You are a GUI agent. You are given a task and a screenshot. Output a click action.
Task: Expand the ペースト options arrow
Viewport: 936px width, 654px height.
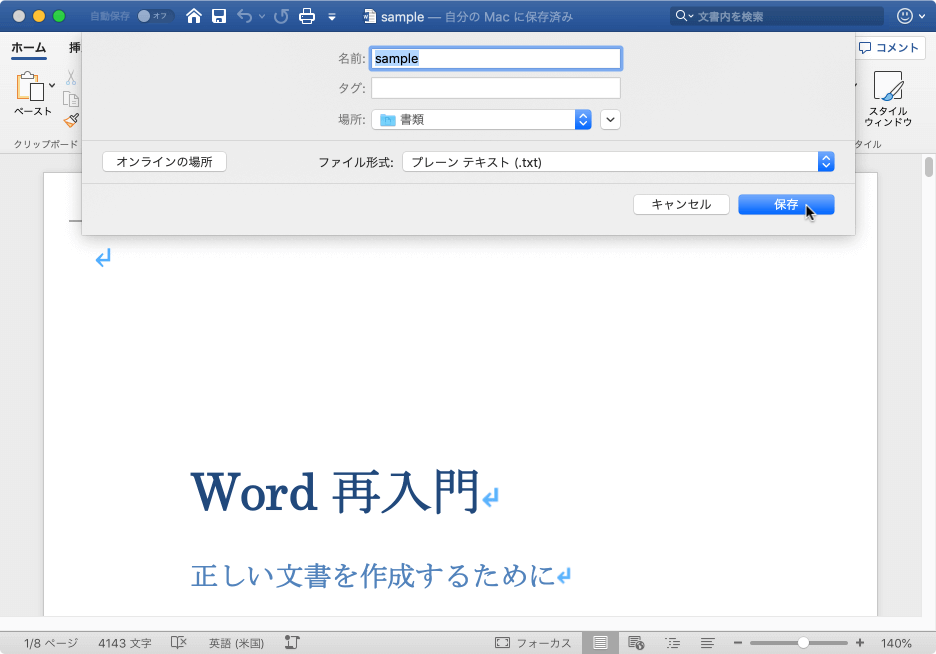coord(52,85)
